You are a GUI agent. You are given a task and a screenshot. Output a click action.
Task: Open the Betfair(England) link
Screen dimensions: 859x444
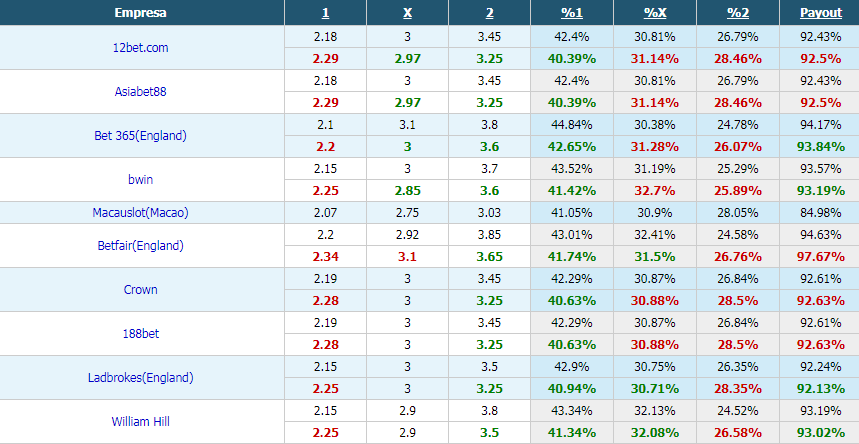coord(140,246)
